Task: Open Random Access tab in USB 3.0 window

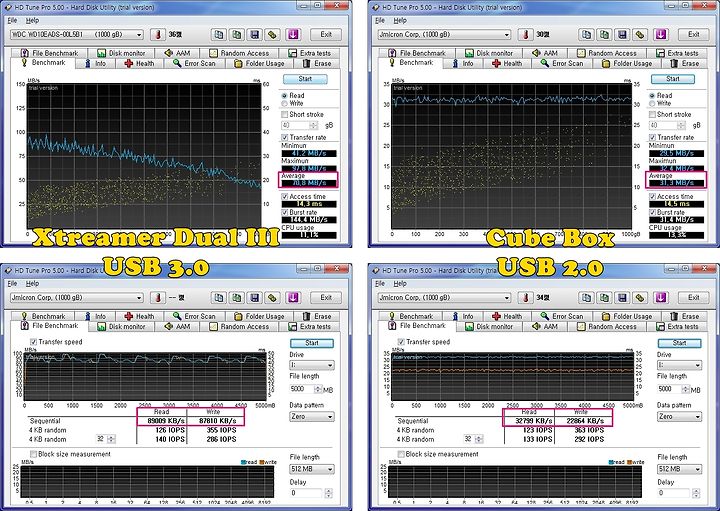Action: click(x=239, y=327)
